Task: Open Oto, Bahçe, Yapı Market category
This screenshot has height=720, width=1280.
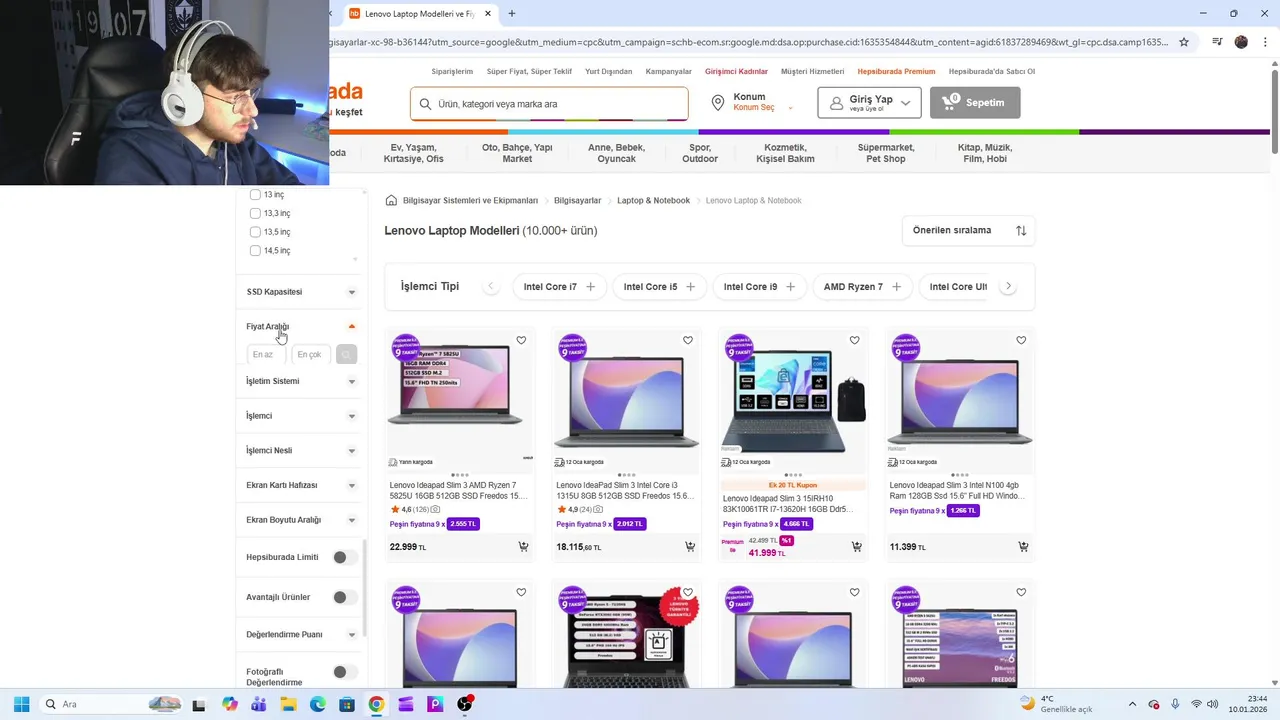Action: coord(517,153)
